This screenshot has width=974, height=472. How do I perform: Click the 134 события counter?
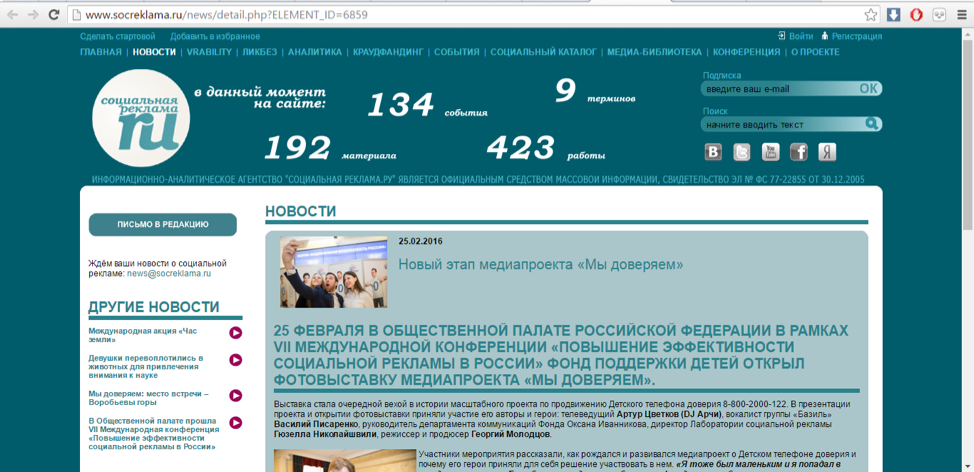tap(427, 105)
